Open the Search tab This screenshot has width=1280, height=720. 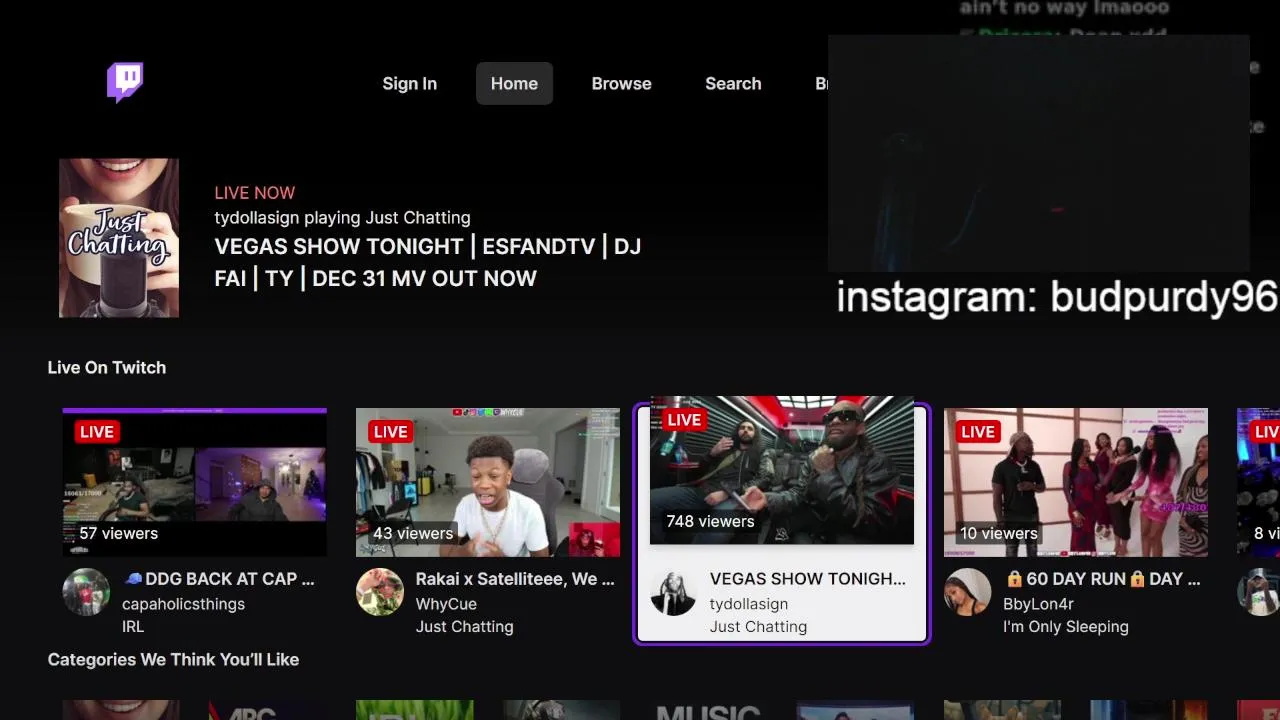pyautogui.click(x=733, y=84)
